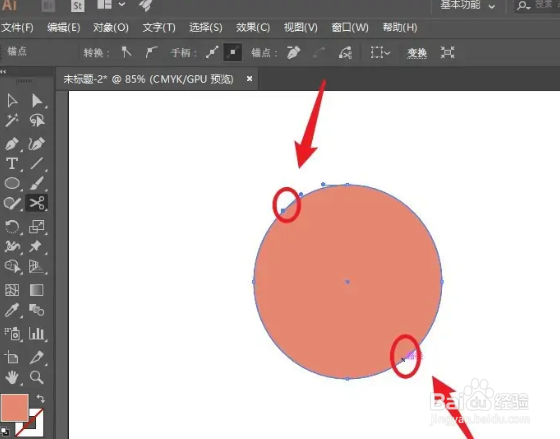Click the salmon Fill color swatch
The width and height of the screenshot is (560, 439).
(15, 408)
